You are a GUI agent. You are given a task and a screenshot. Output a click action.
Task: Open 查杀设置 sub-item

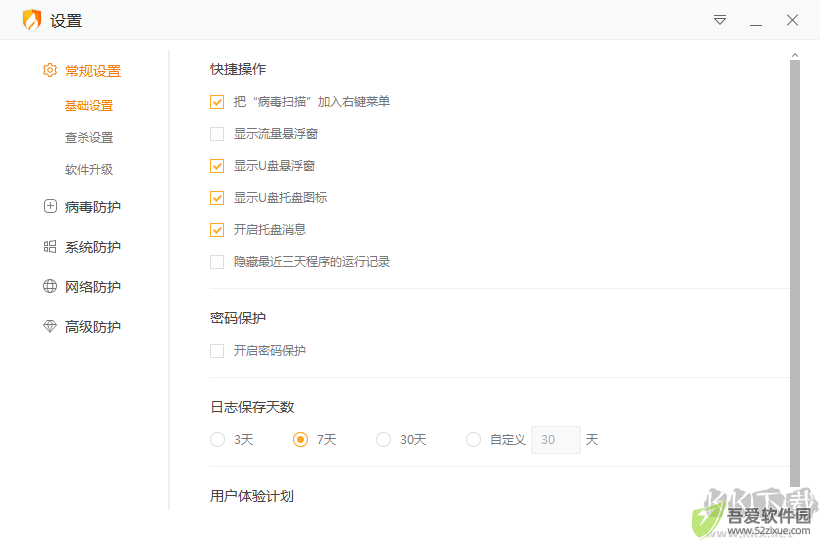pyautogui.click(x=89, y=137)
